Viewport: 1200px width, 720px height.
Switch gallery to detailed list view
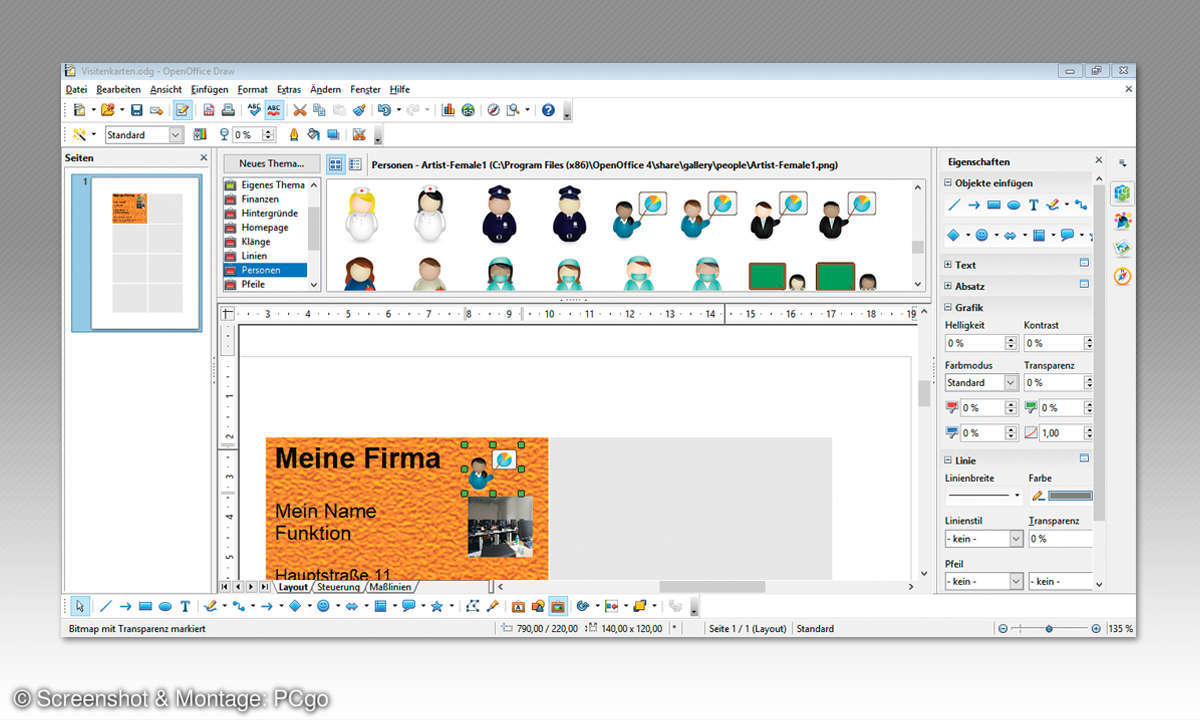[x=355, y=164]
